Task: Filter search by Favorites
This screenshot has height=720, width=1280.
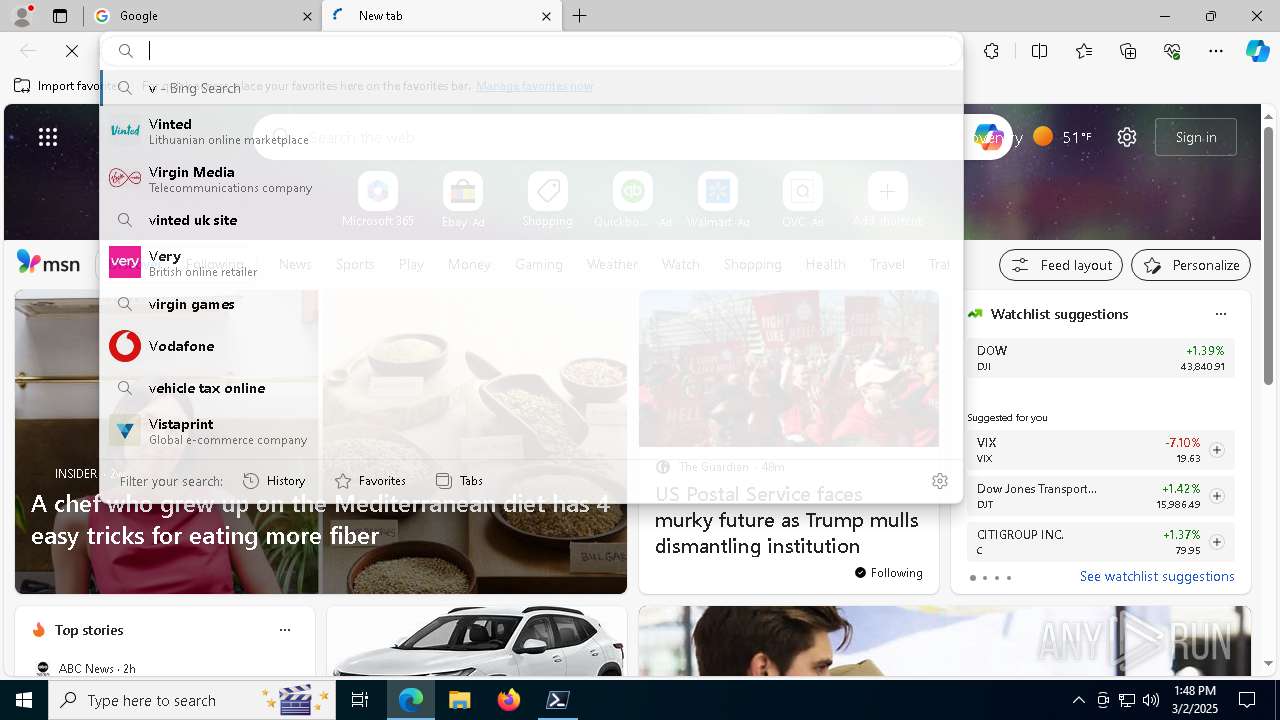Action: [370, 481]
